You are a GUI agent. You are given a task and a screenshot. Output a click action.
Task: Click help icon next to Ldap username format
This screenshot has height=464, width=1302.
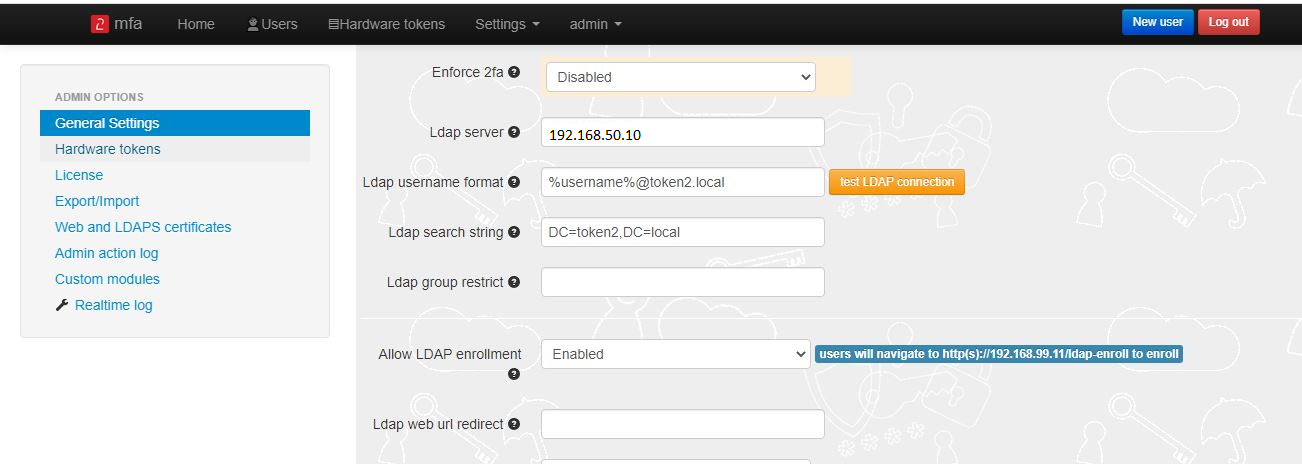point(514,182)
